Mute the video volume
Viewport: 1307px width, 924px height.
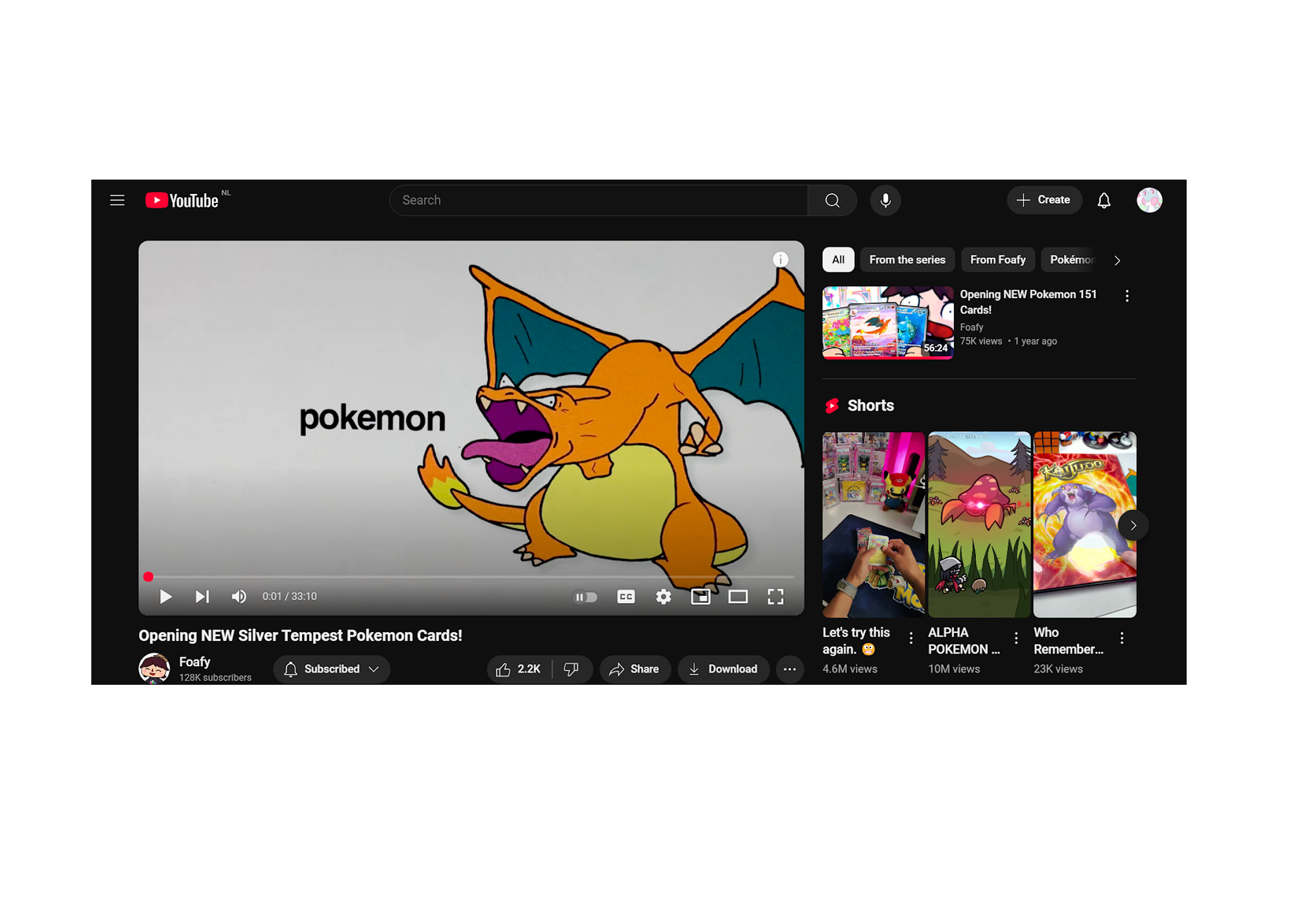pos(238,597)
